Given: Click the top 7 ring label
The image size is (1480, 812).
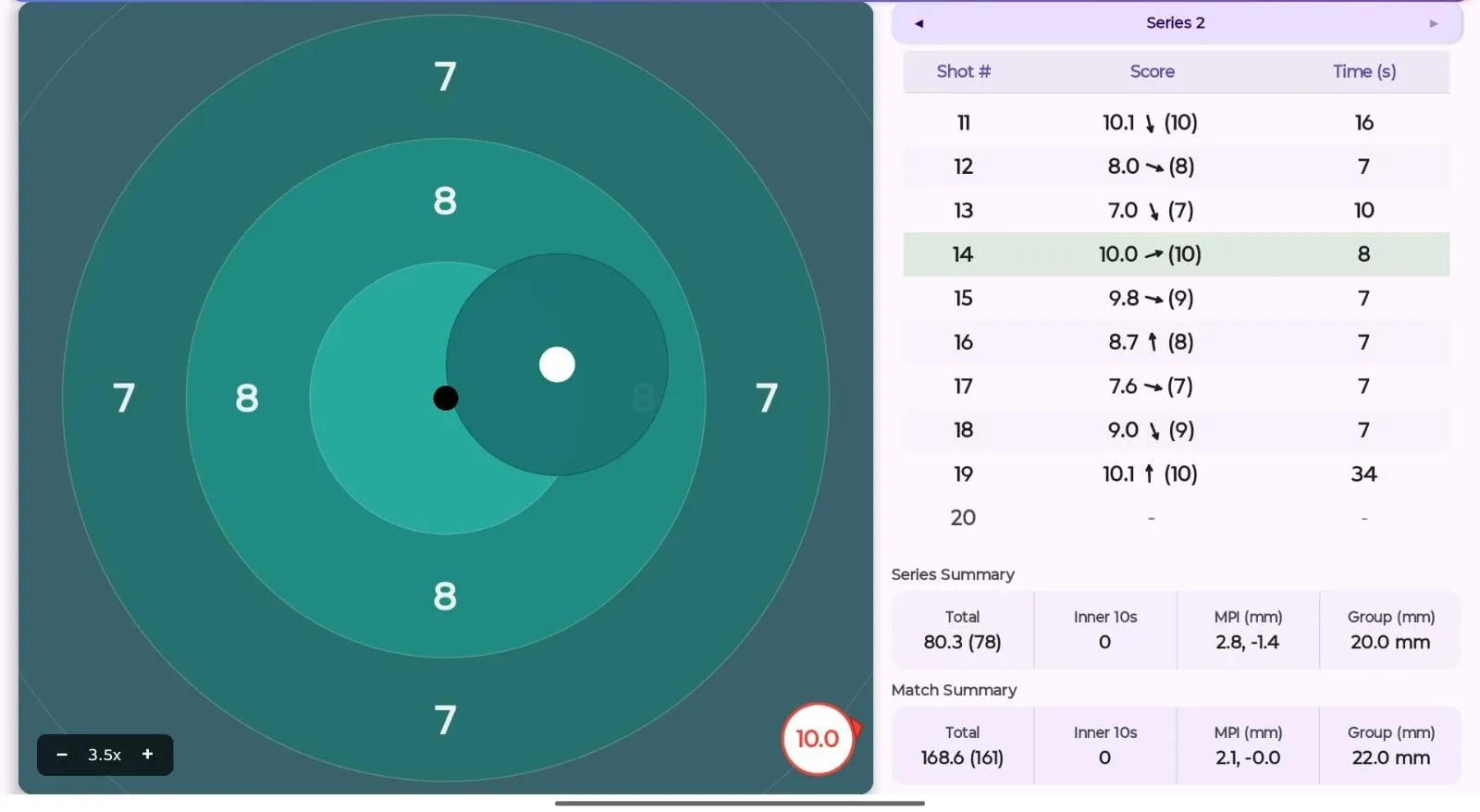Looking at the screenshot, I should 446,76.
